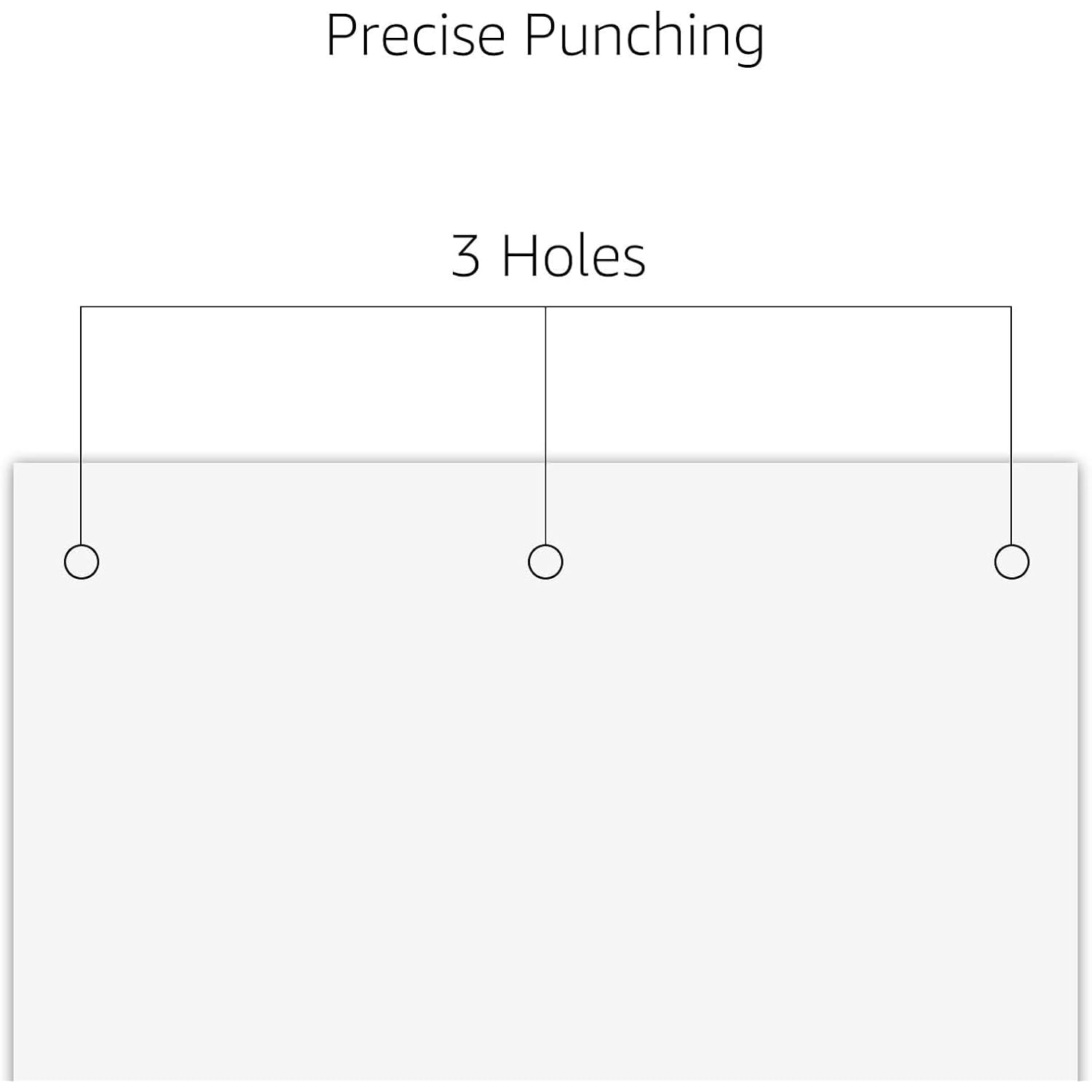Select the "3 Holes" label
This screenshot has height=1092, width=1092.
pos(548,256)
